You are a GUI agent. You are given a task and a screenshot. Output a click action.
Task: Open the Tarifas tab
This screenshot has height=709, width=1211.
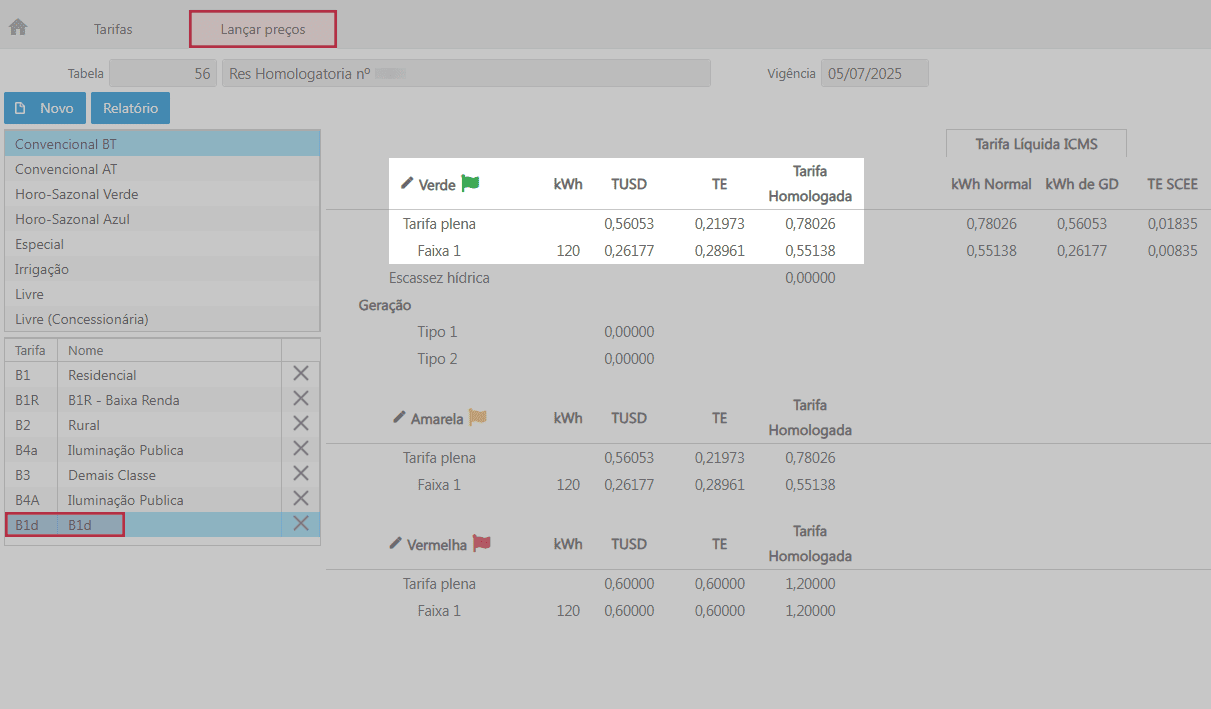(113, 29)
